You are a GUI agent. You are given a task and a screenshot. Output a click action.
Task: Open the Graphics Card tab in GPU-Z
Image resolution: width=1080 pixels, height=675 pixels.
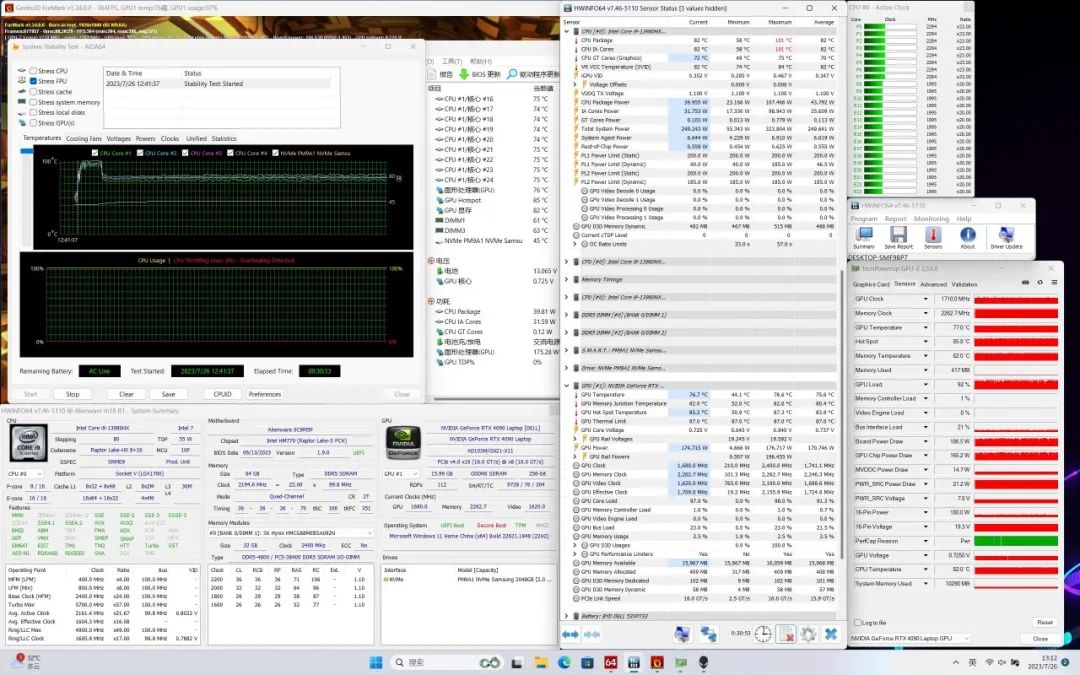point(870,284)
